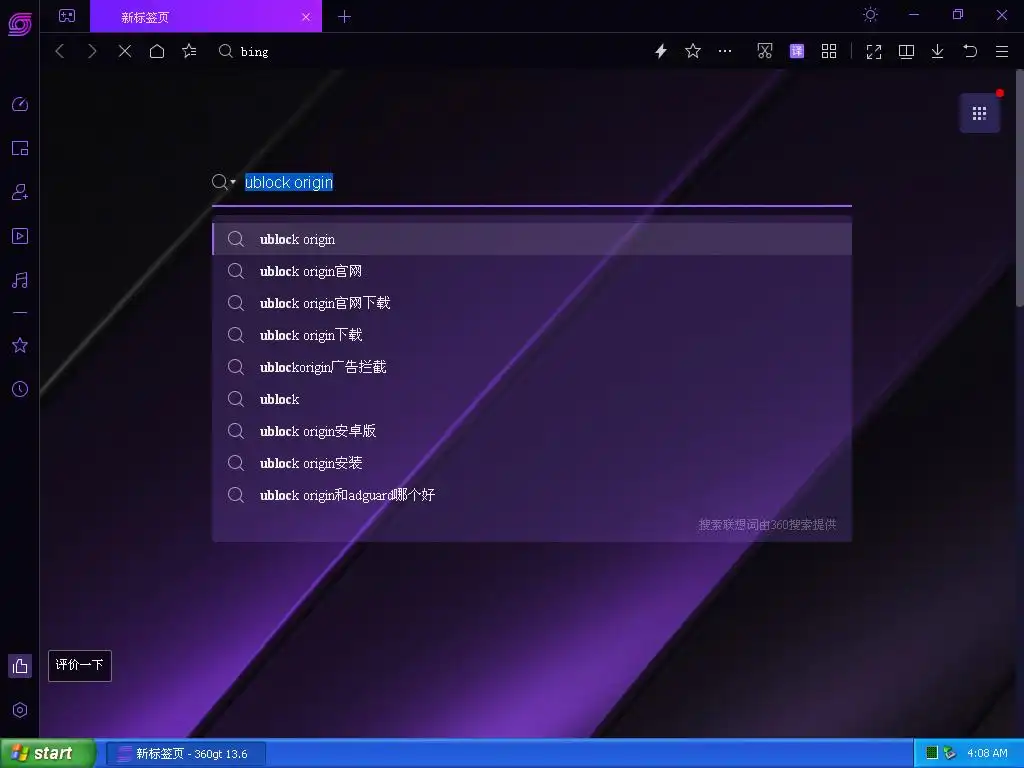Toggle the sun brightness theme icon
This screenshot has width=1024, height=768.
pyautogui.click(x=870, y=14)
